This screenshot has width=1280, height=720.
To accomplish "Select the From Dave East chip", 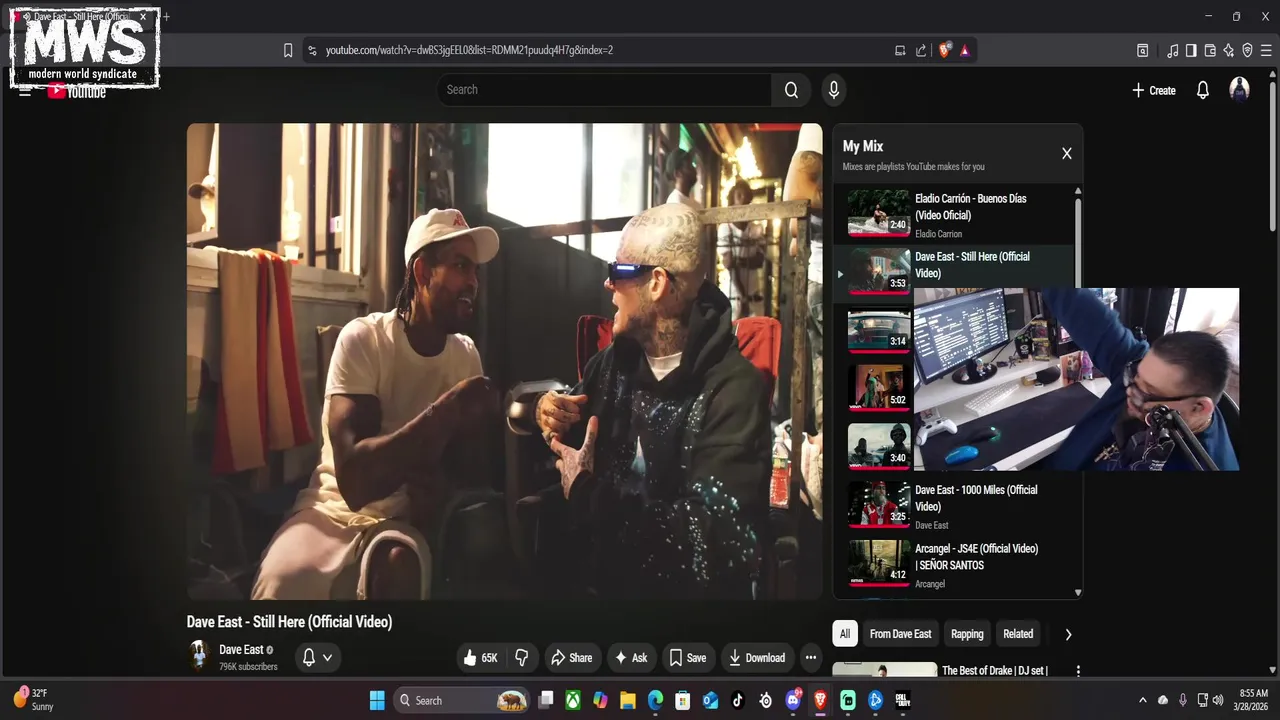I will click(900, 634).
